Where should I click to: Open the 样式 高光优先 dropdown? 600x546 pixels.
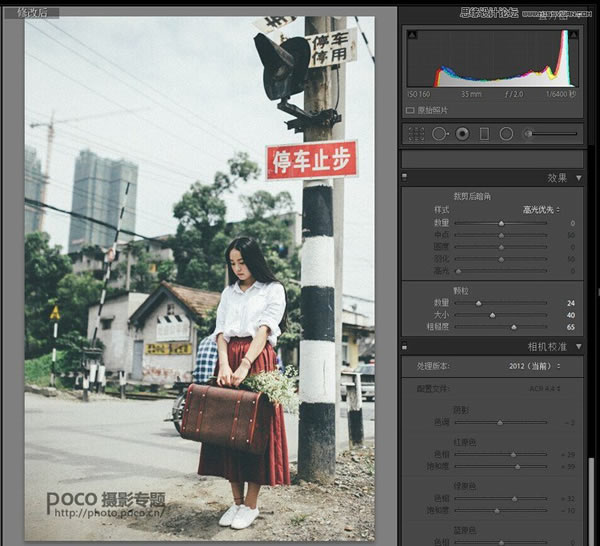[x=541, y=210]
